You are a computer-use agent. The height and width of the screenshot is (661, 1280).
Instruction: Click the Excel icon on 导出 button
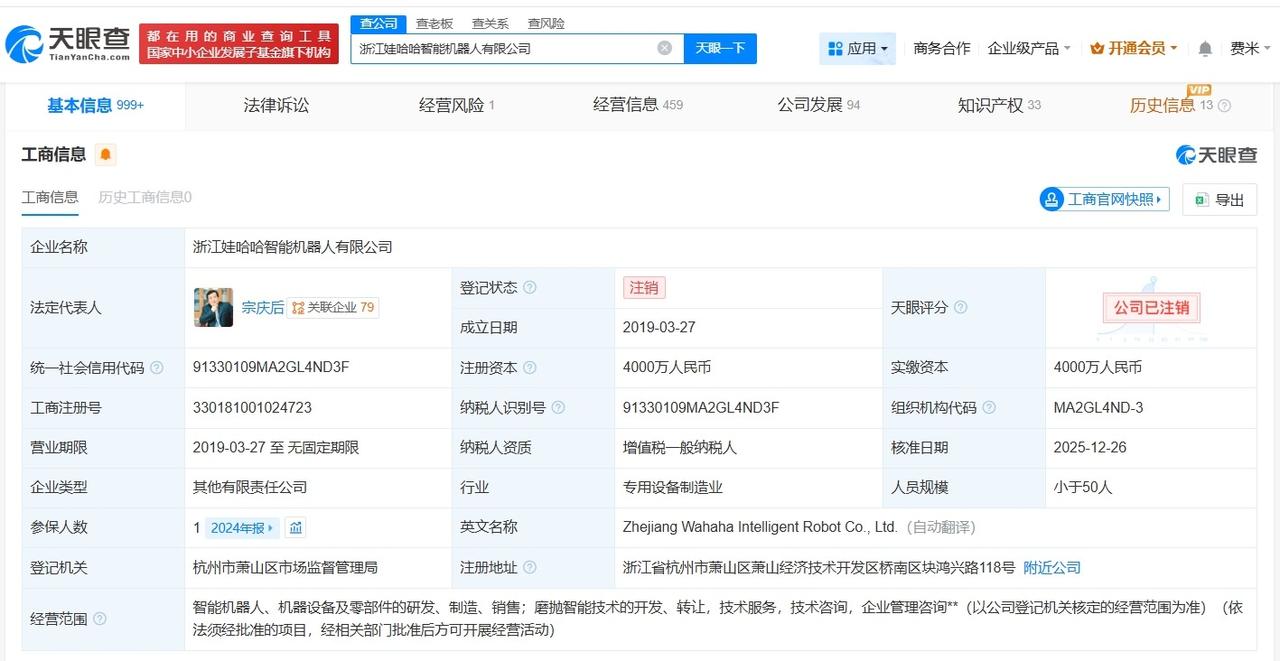tap(1199, 199)
